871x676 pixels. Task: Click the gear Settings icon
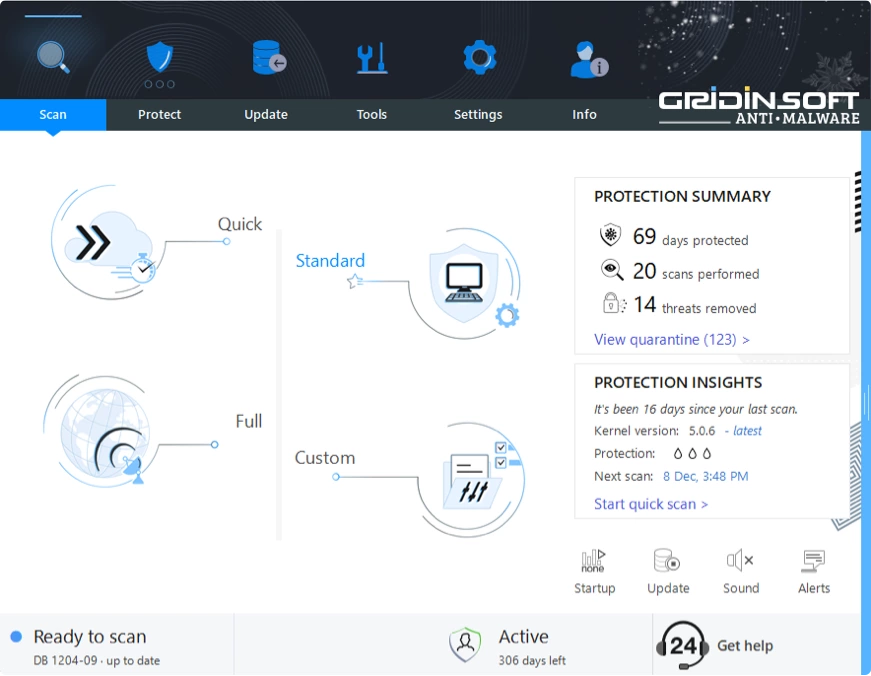point(479,57)
